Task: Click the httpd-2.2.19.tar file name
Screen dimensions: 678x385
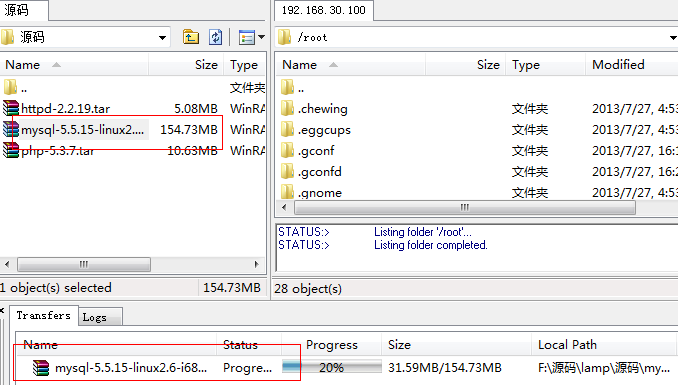Action: (x=65, y=109)
